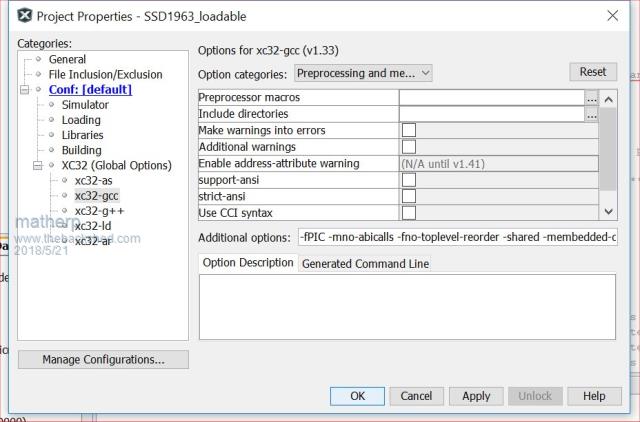Toggle support-ansi checkbox
640x422 pixels.
tap(409, 180)
